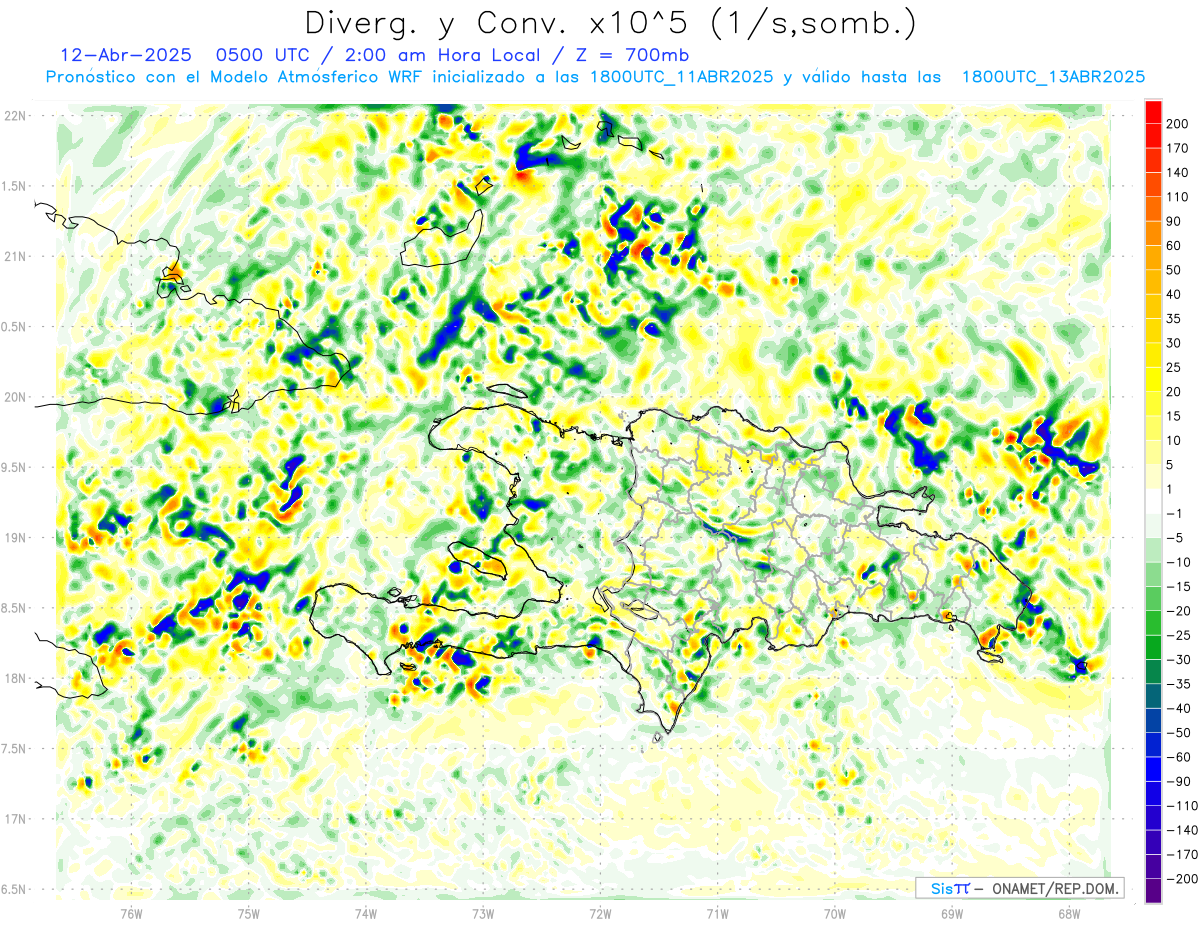Screen dimensions: 1200x927
Task: Click the '75W' longitude label
Action: point(249,913)
